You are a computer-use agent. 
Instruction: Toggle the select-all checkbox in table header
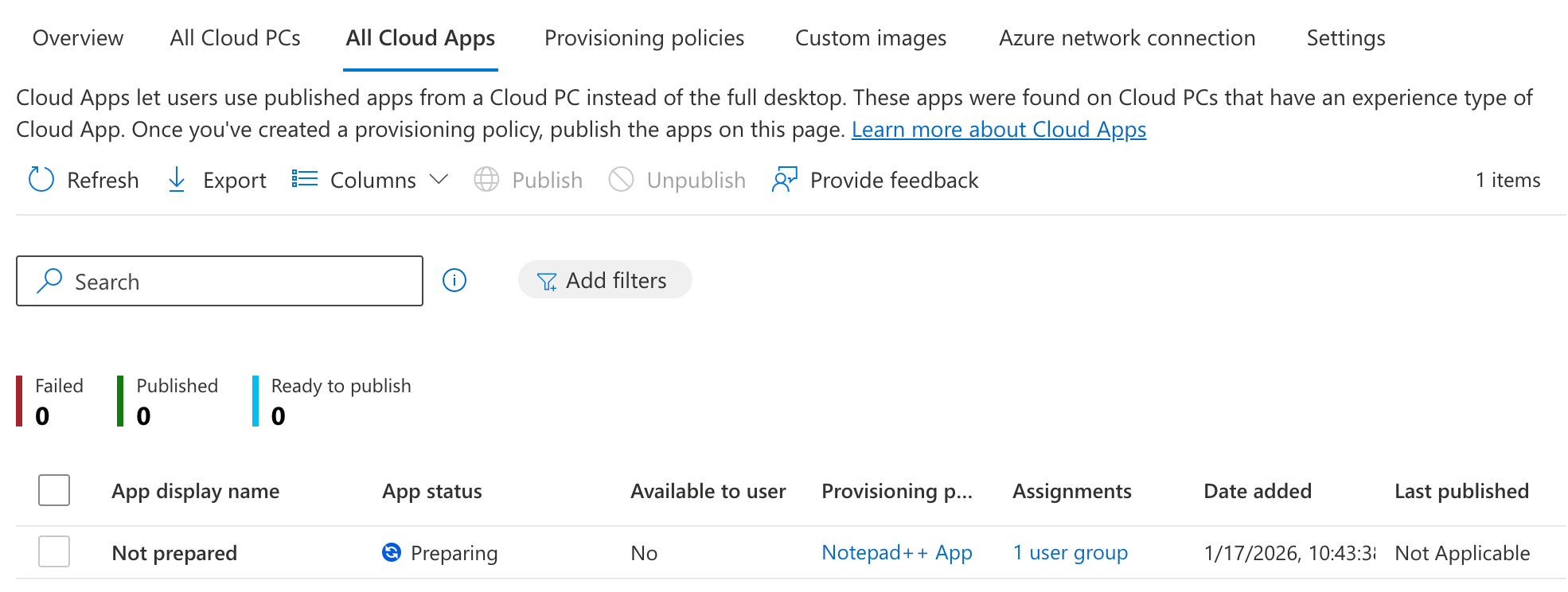click(54, 490)
